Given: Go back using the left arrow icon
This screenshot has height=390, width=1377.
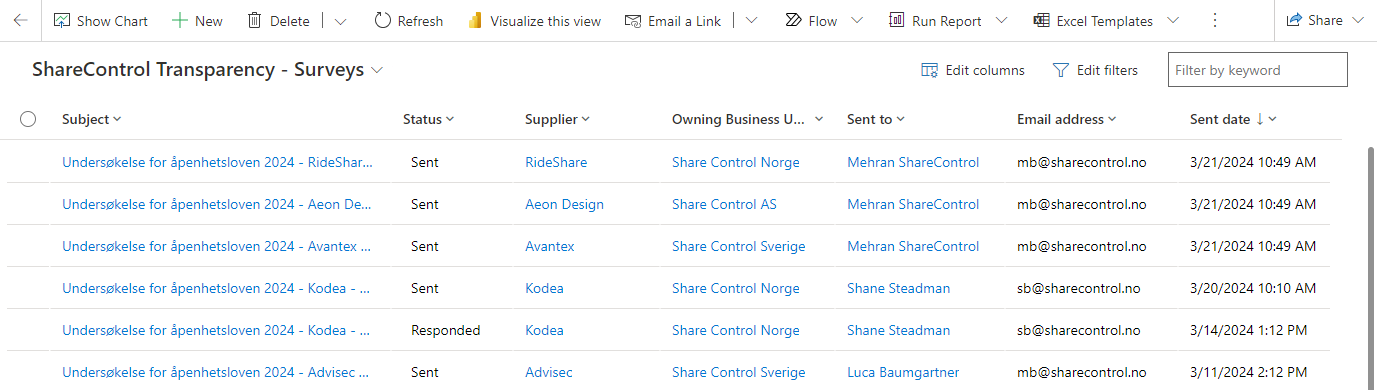Looking at the screenshot, I should [20, 20].
